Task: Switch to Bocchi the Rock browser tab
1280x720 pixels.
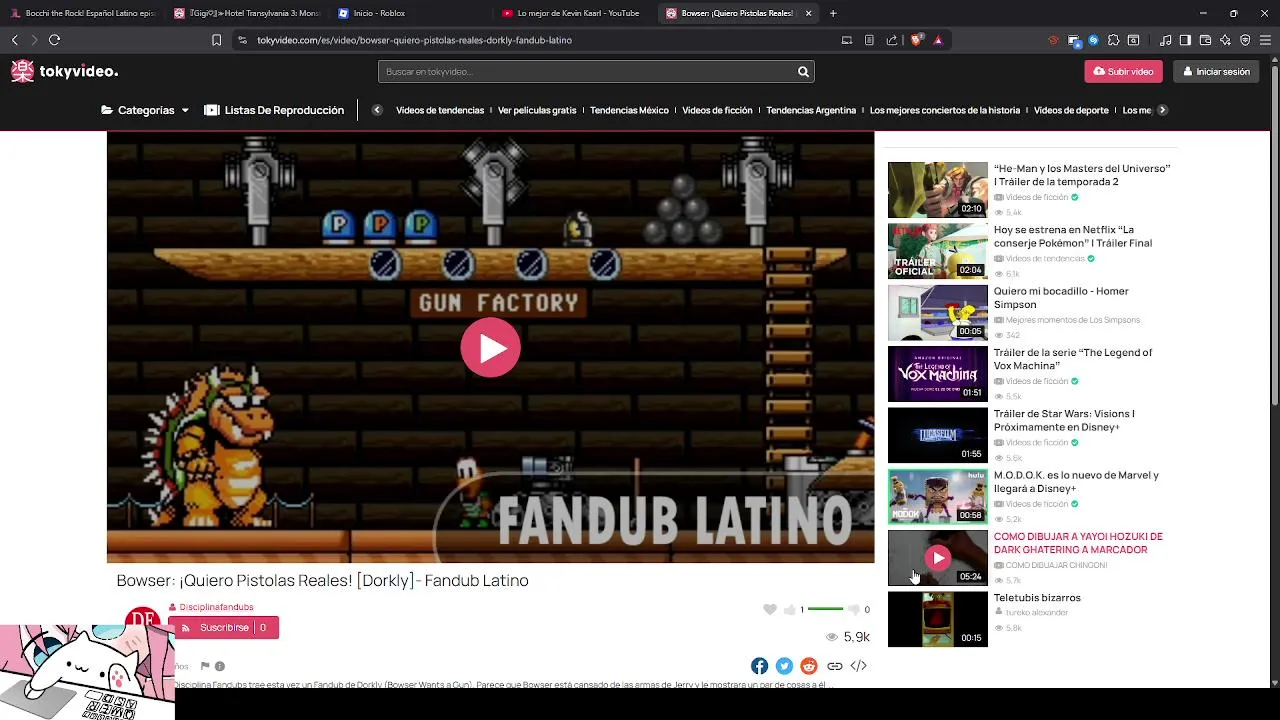Action: pyautogui.click(x=82, y=13)
